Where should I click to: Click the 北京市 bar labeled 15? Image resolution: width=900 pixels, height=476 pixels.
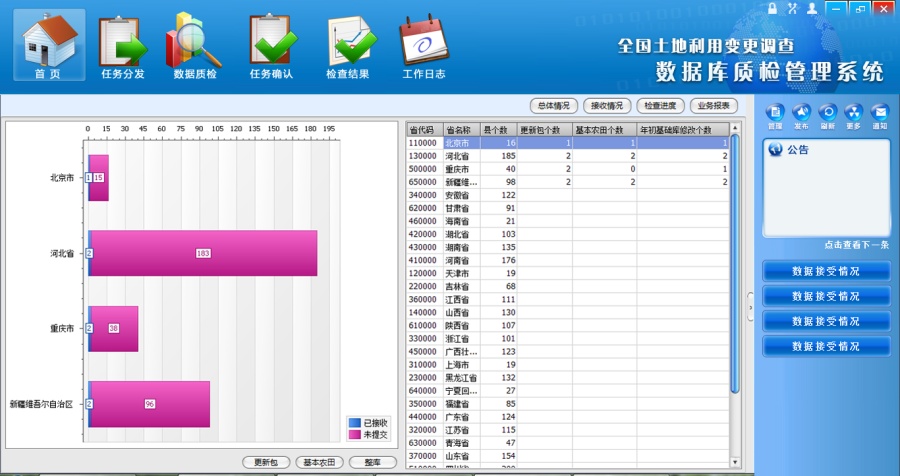[99, 178]
